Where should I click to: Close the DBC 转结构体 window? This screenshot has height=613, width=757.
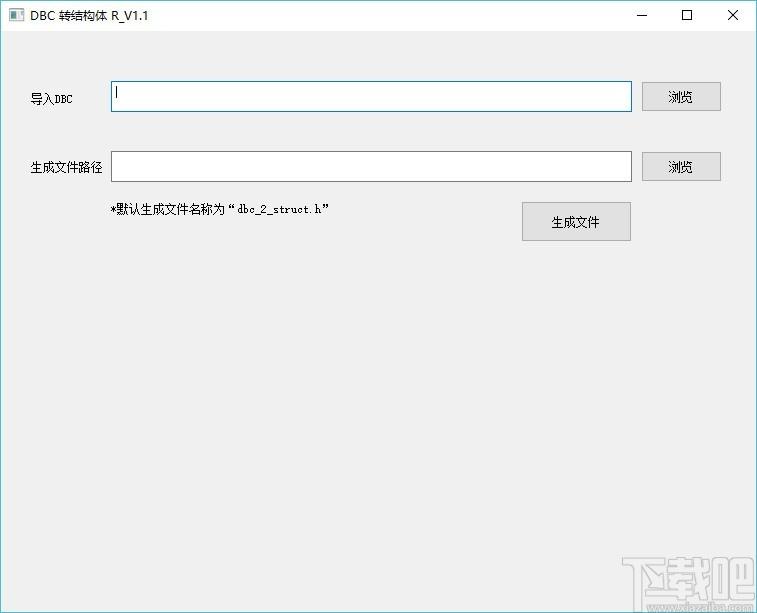(732, 15)
